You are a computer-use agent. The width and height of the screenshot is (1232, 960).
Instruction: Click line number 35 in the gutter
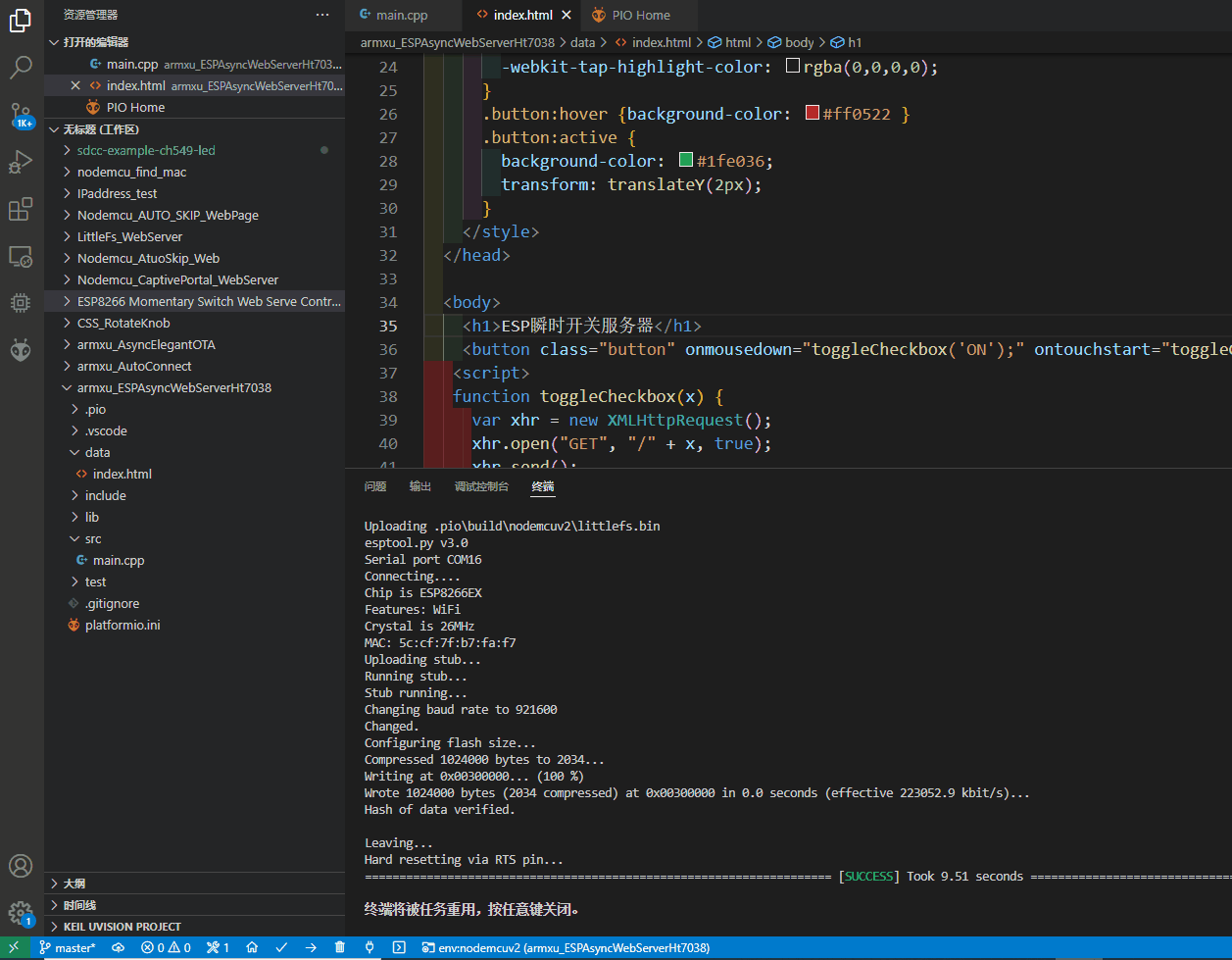(x=387, y=326)
